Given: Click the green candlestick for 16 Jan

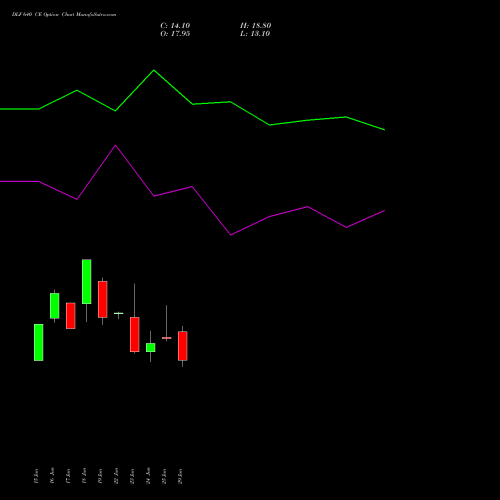Looking at the screenshot, I should click(55, 306).
